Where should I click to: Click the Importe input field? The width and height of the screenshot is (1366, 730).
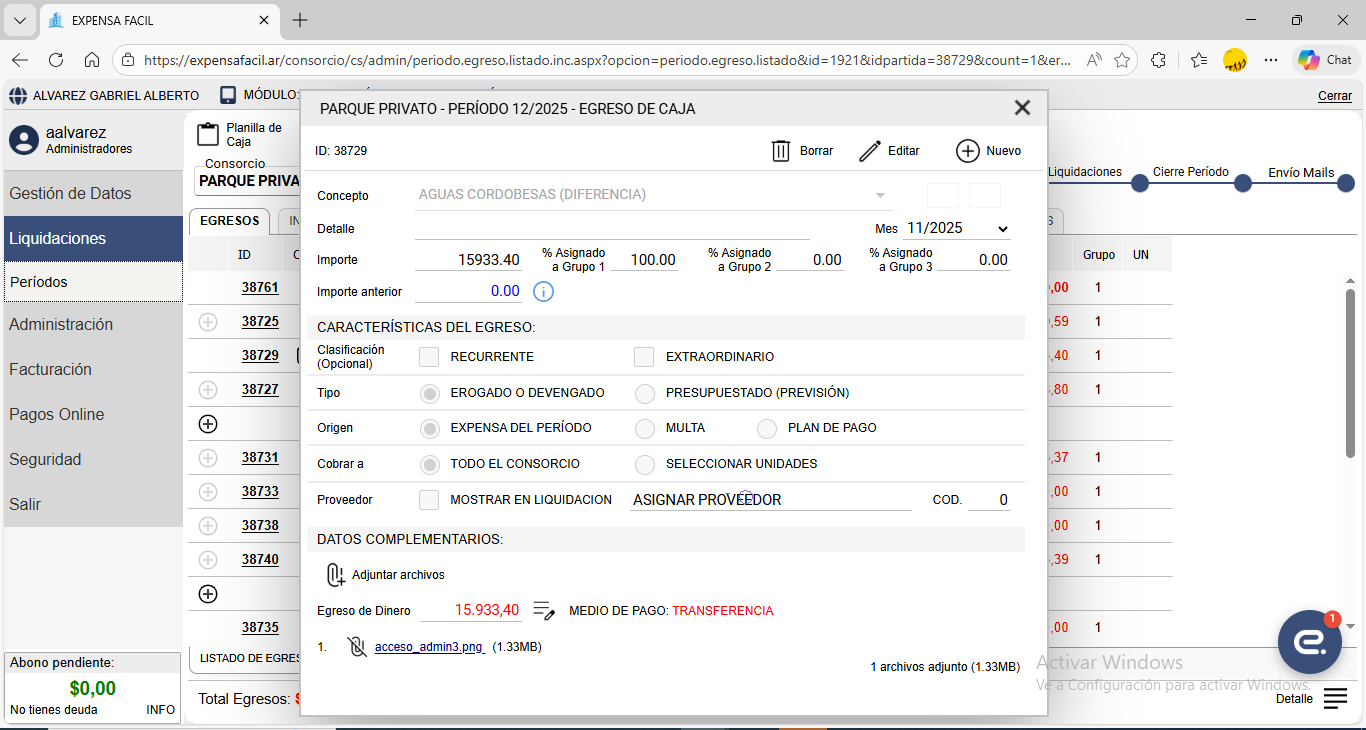[468, 260]
